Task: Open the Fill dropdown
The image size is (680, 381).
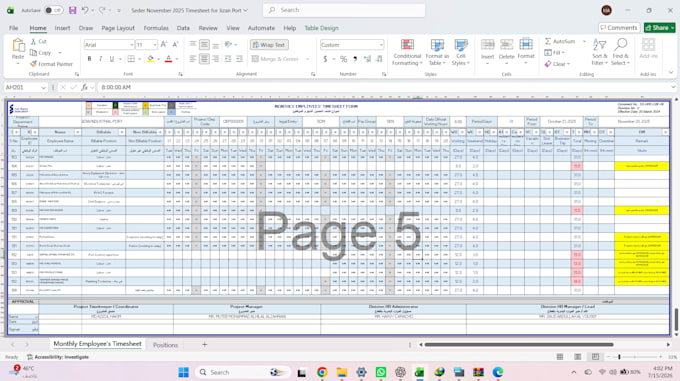Action: pos(555,52)
